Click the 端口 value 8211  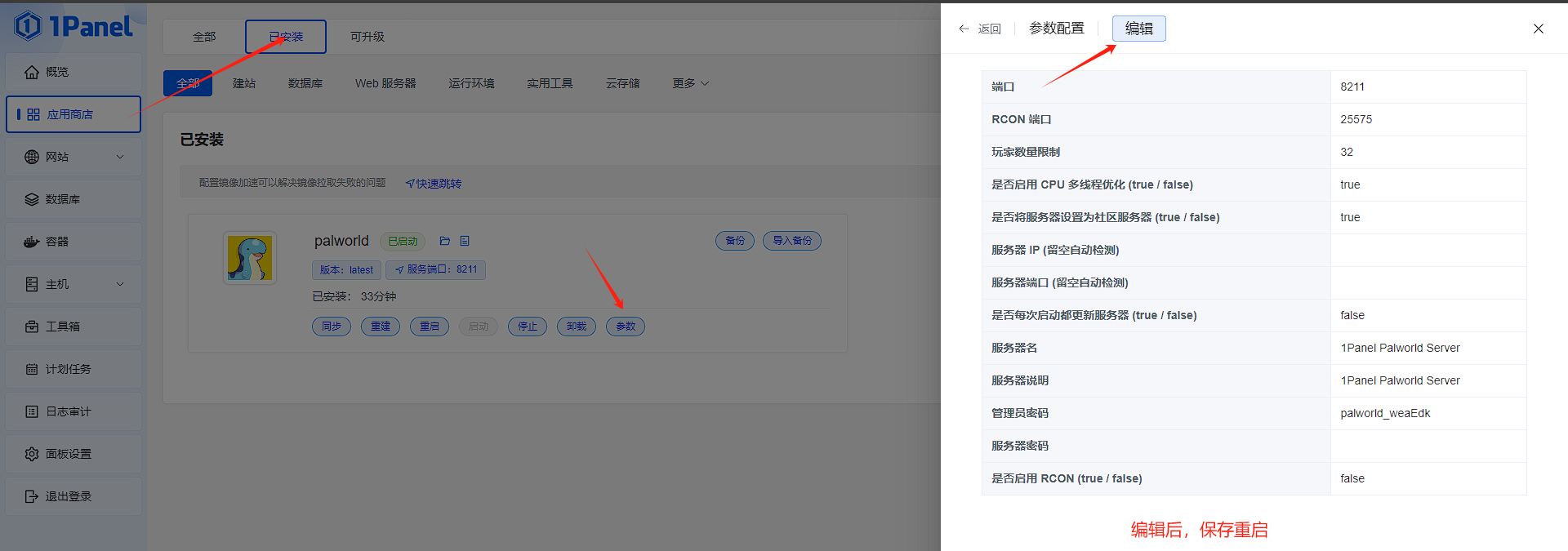1352,87
